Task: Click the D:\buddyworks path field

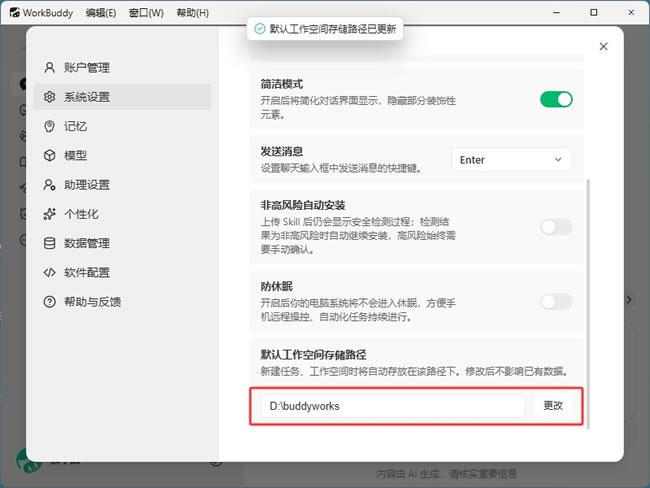Action: pyautogui.click(x=393, y=406)
